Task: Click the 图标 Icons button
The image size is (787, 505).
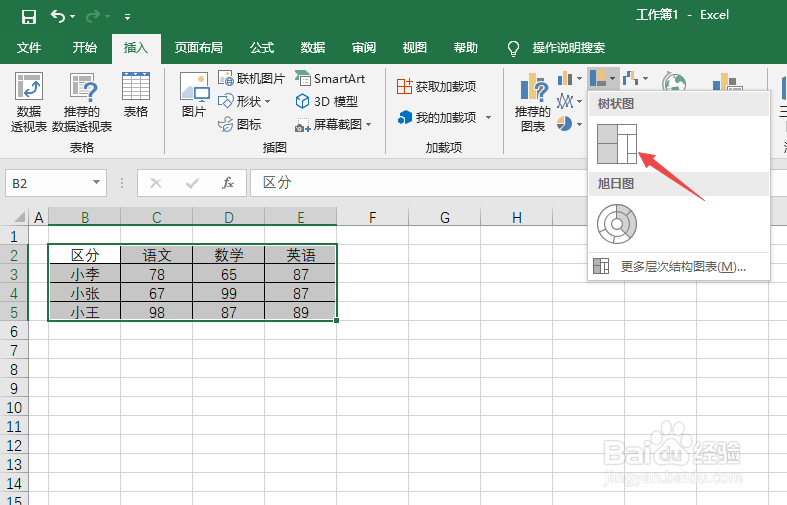Action: (240, 124)
